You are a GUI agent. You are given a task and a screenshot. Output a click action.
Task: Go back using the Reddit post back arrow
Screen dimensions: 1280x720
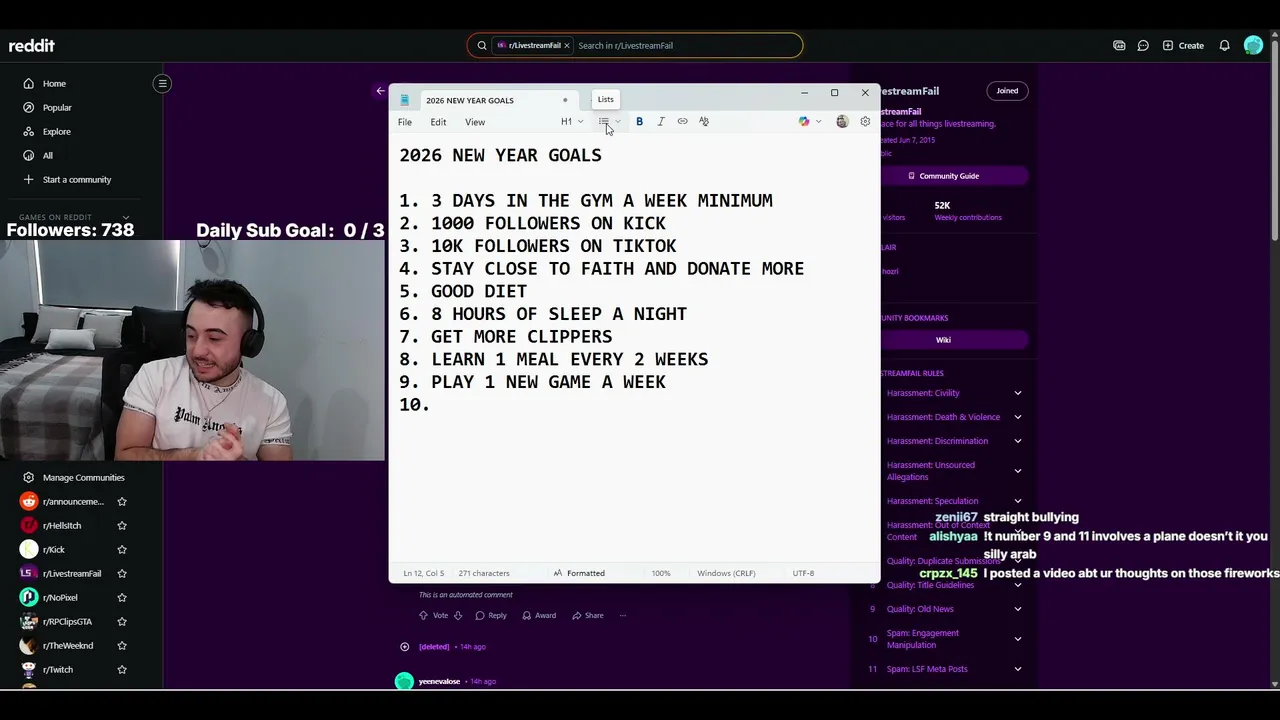(x=380, y=91)
